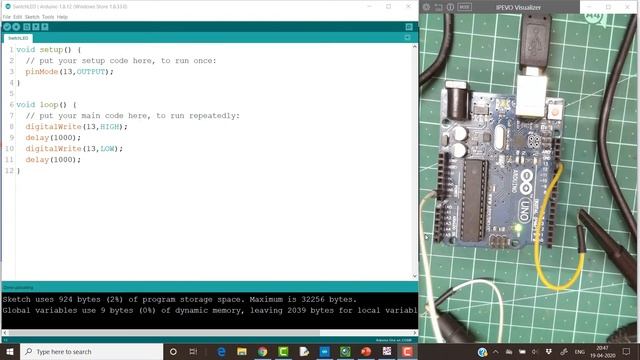The width and height of the screenshot is (640, 360).
Task: Create a New sketch from the toolbar
Action: pos(27,27)
